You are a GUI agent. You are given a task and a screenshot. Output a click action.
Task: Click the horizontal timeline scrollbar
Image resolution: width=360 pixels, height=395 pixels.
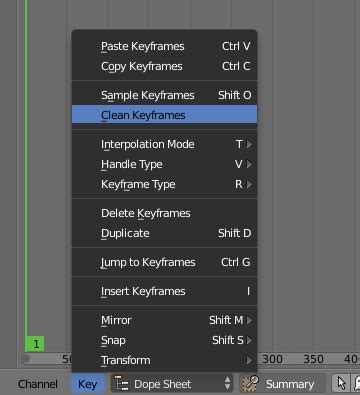point(190,359)
